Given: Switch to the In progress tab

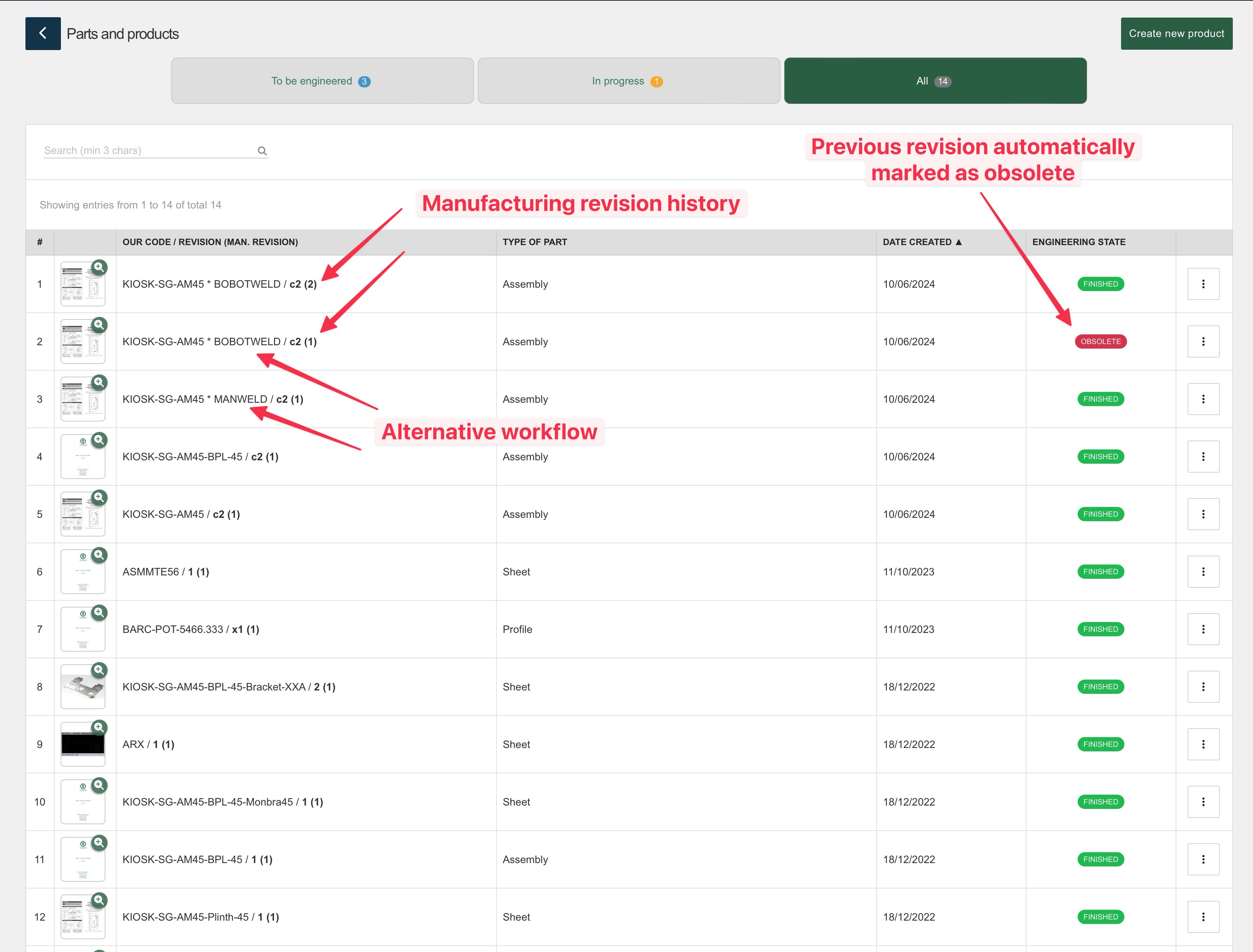Looking at the screenshot, I should pyautogui.click(x=628, y=81).
